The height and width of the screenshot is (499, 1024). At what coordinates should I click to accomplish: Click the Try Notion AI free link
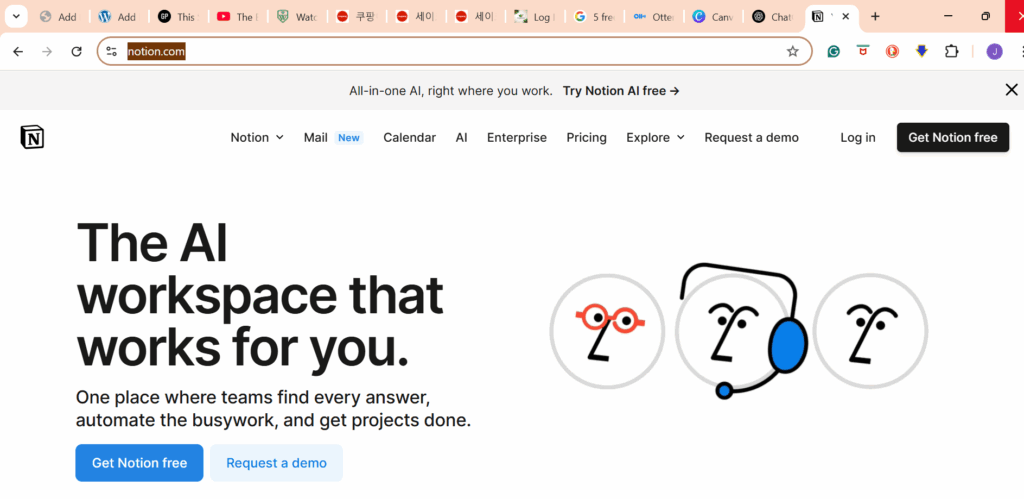click(x=621, y=91)
